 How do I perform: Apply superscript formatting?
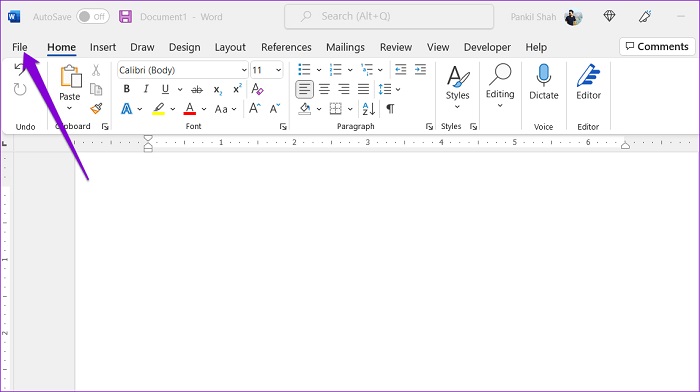pyautogui.click(x=238, y=88)
